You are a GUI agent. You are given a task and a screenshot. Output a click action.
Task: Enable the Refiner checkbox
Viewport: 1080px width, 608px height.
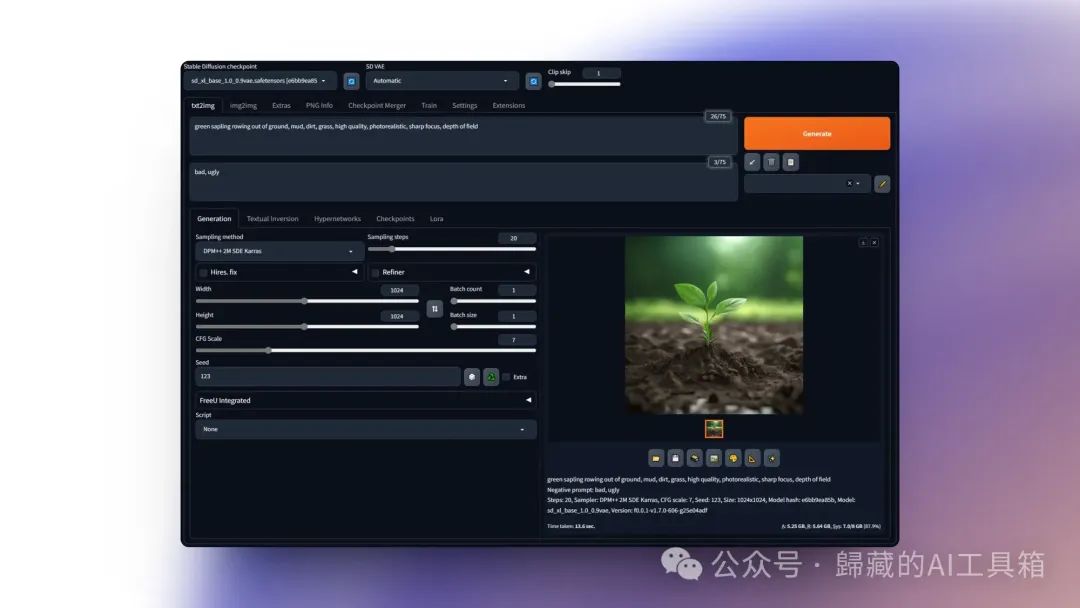pos(375,273)
